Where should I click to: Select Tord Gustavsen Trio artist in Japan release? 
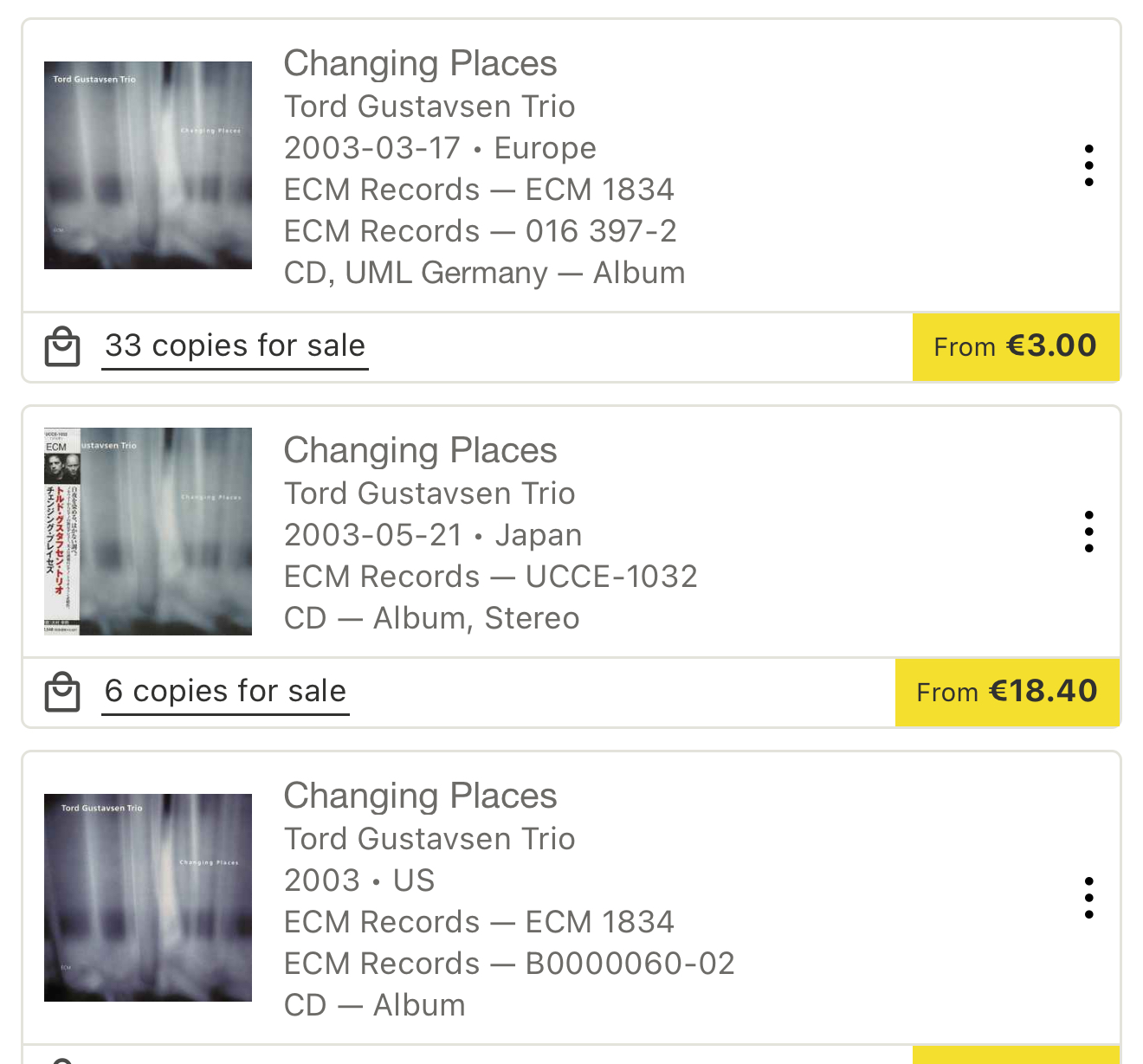tap(429, 493)
